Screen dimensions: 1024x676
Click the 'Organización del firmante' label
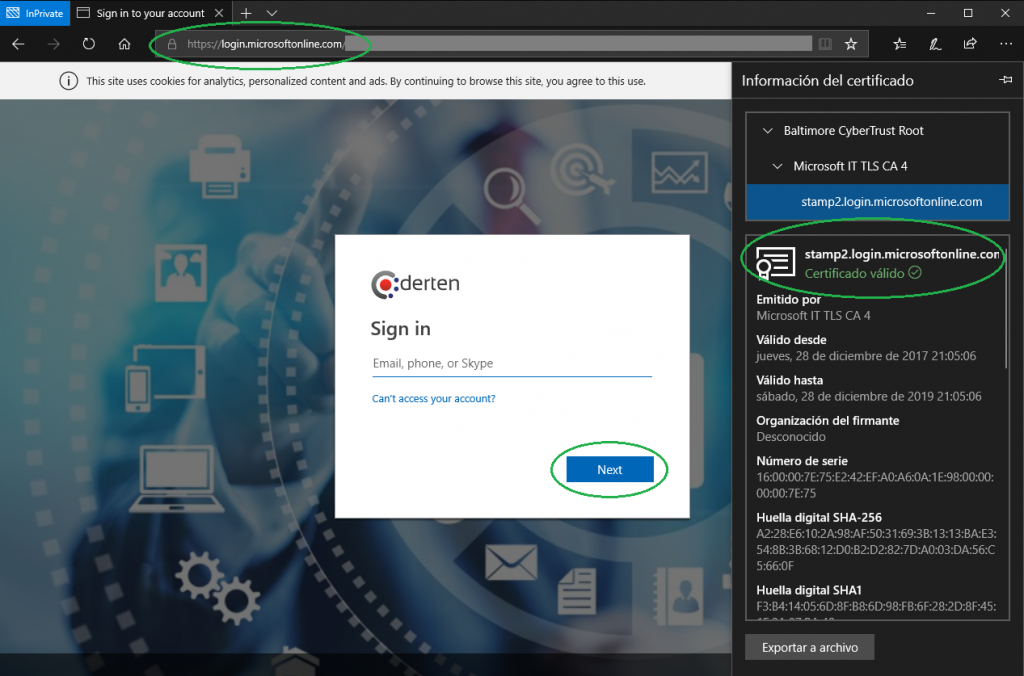[x=827, y=421]
